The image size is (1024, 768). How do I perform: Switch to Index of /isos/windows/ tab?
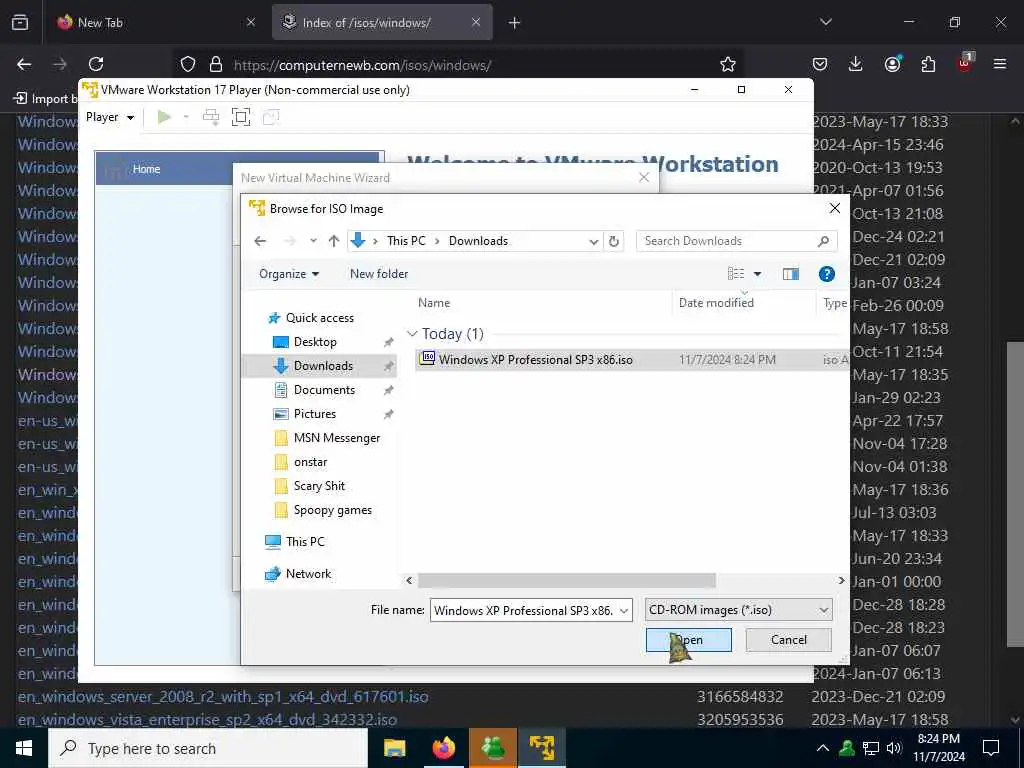click(x=382, y=22)
